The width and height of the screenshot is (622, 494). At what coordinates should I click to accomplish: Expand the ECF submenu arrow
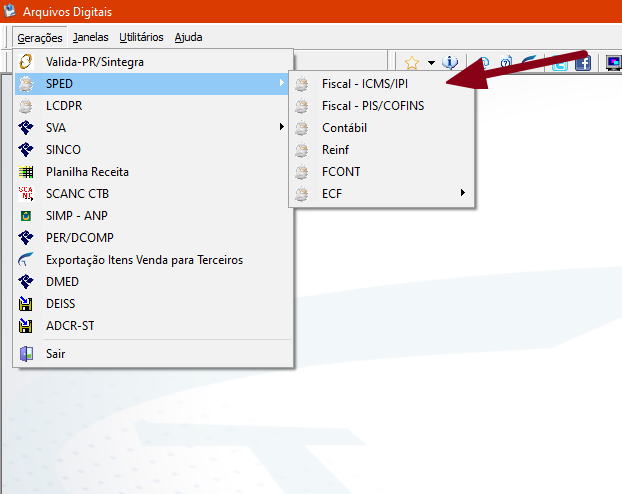[463, 193]
